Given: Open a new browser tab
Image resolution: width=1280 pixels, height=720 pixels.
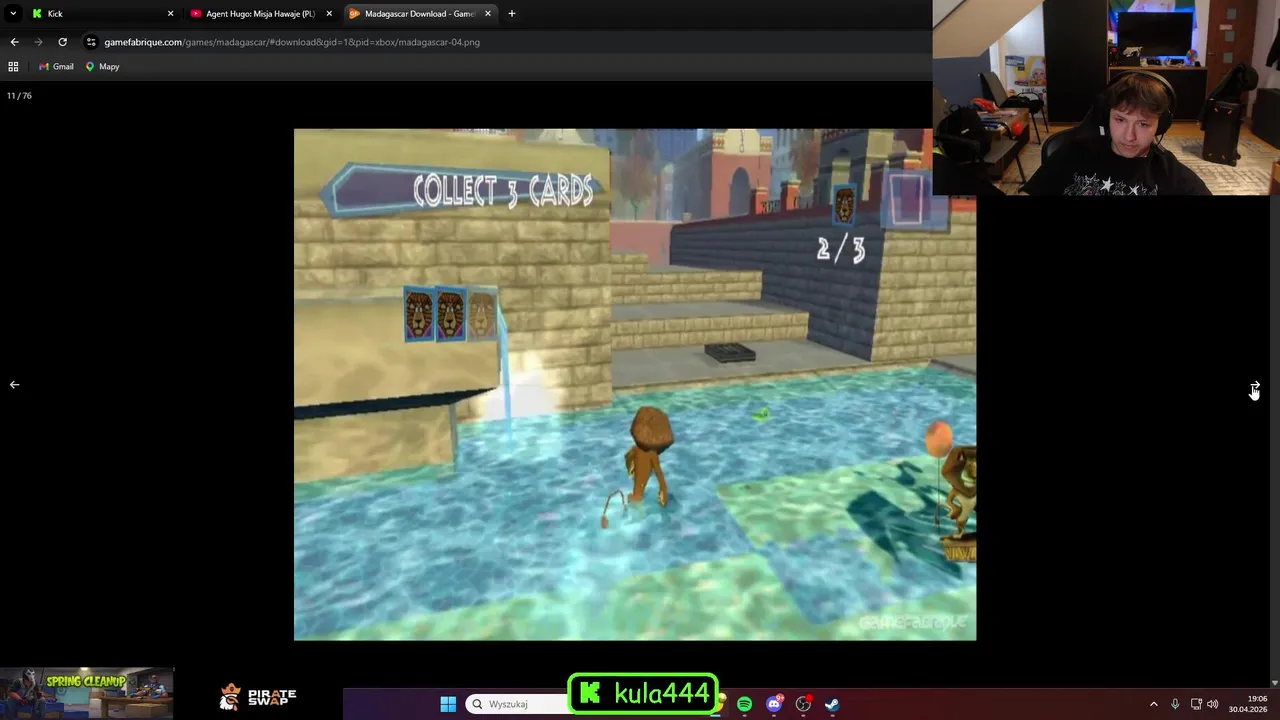Looking at the screenshot, I should point(512,14).
